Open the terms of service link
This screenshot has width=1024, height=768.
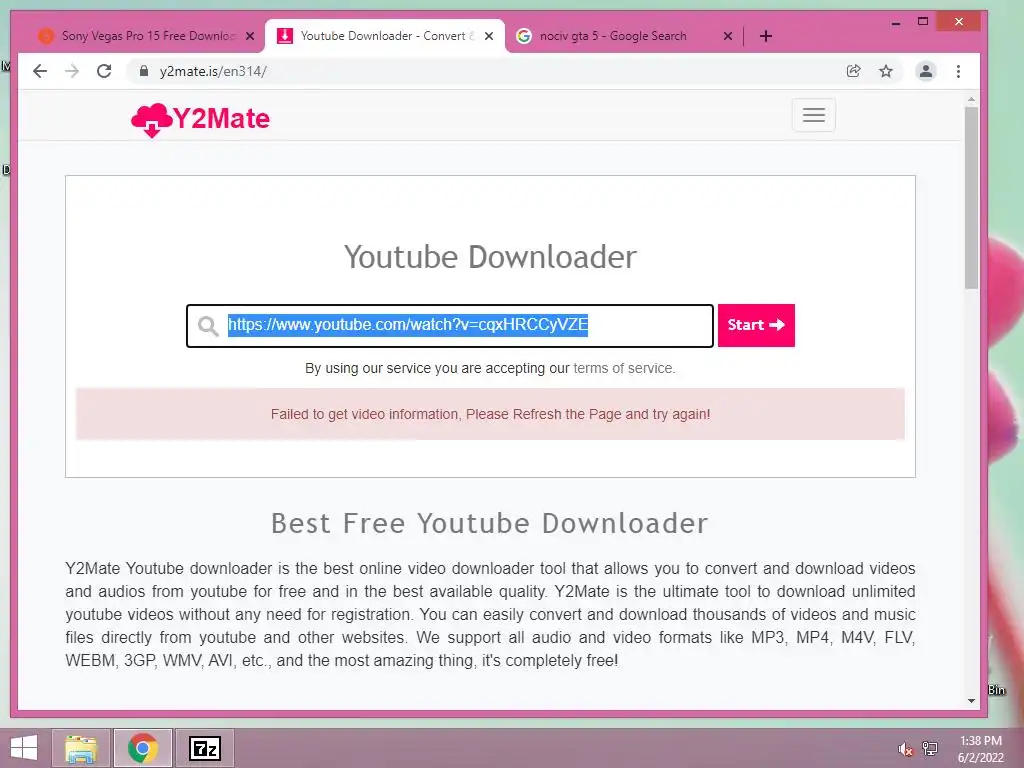(623, 368)
